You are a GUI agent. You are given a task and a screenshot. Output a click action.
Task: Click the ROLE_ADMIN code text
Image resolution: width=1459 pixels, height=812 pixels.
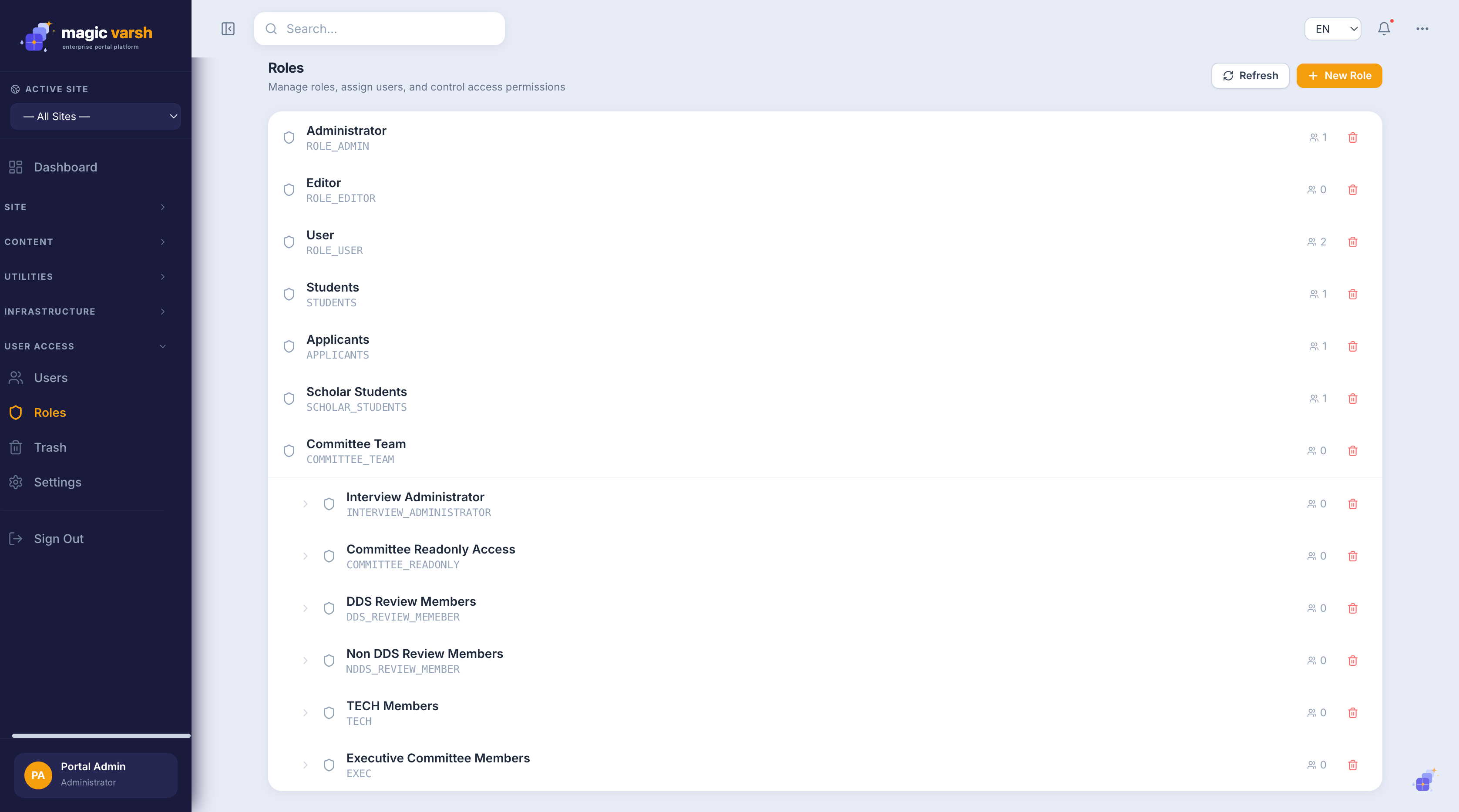[338, 146]
